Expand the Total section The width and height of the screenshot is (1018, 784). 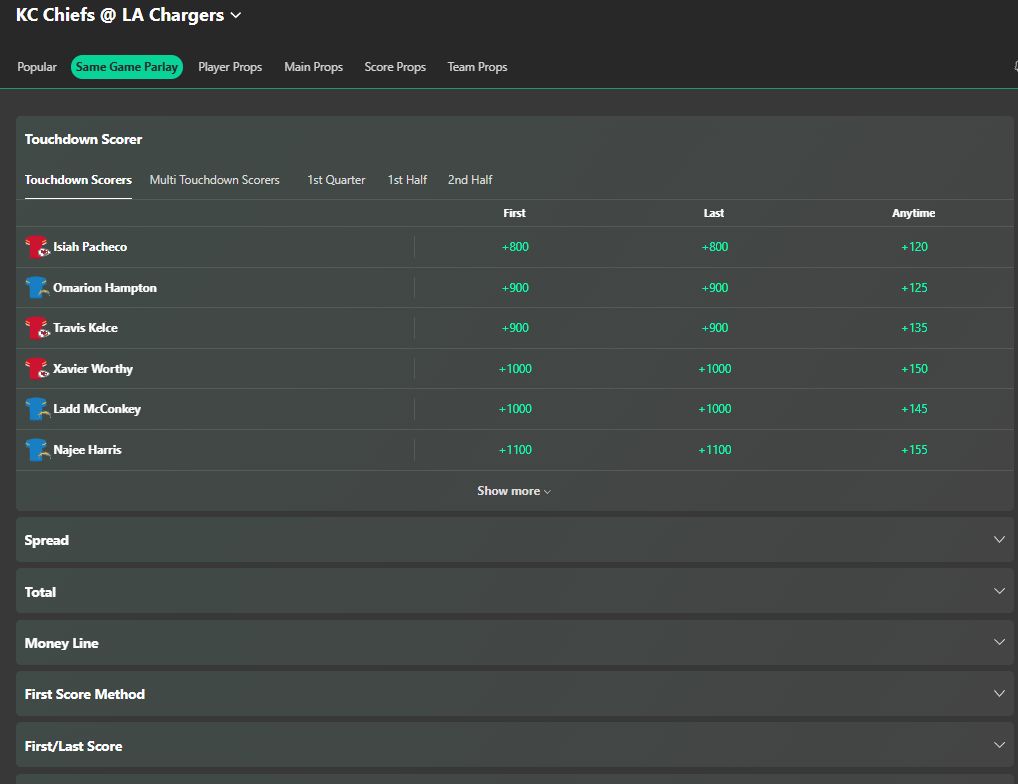click(x=514, y=591)
